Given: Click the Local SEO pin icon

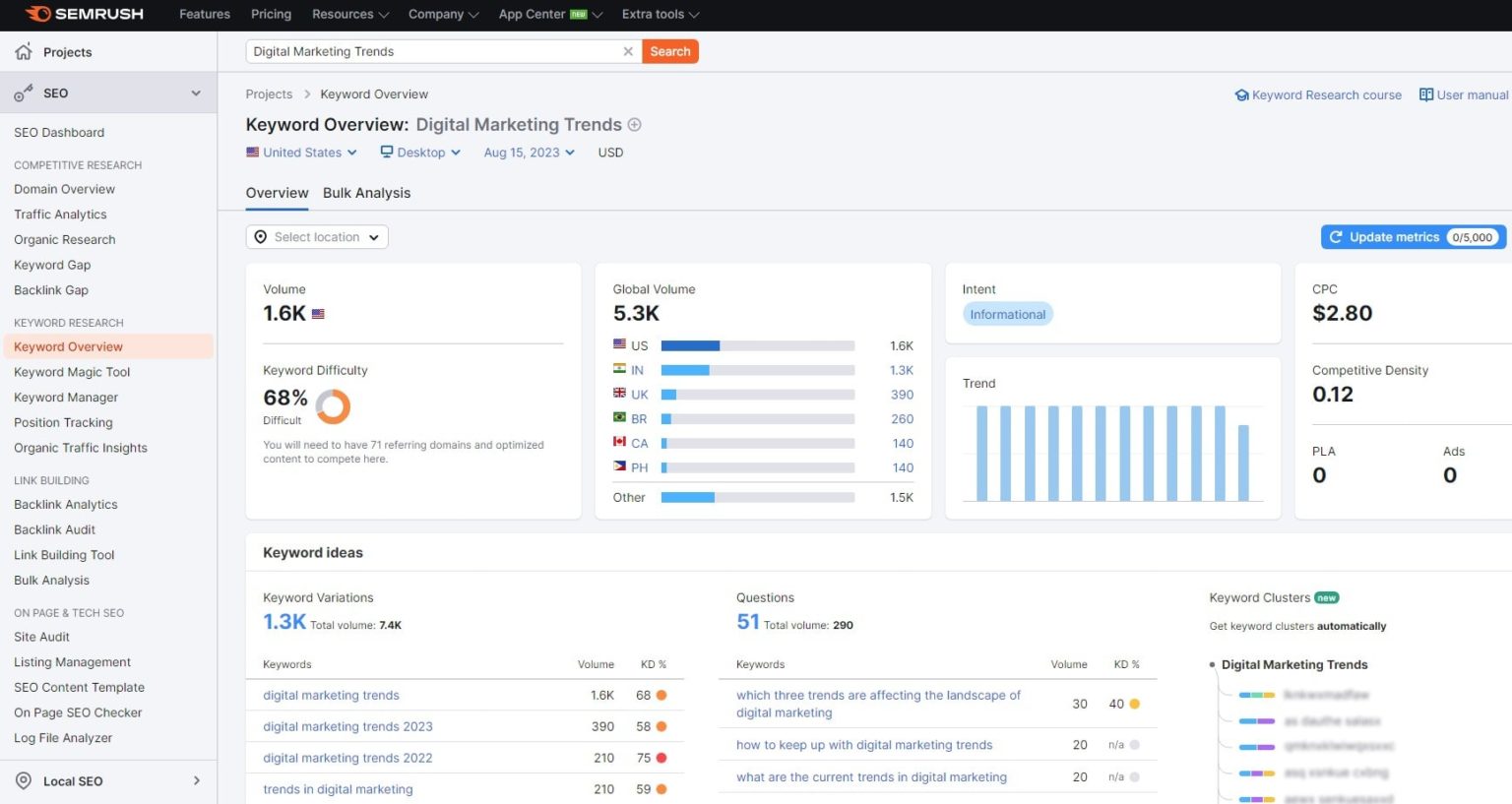Looking at the screenshot, I should [x=24, y=781].
